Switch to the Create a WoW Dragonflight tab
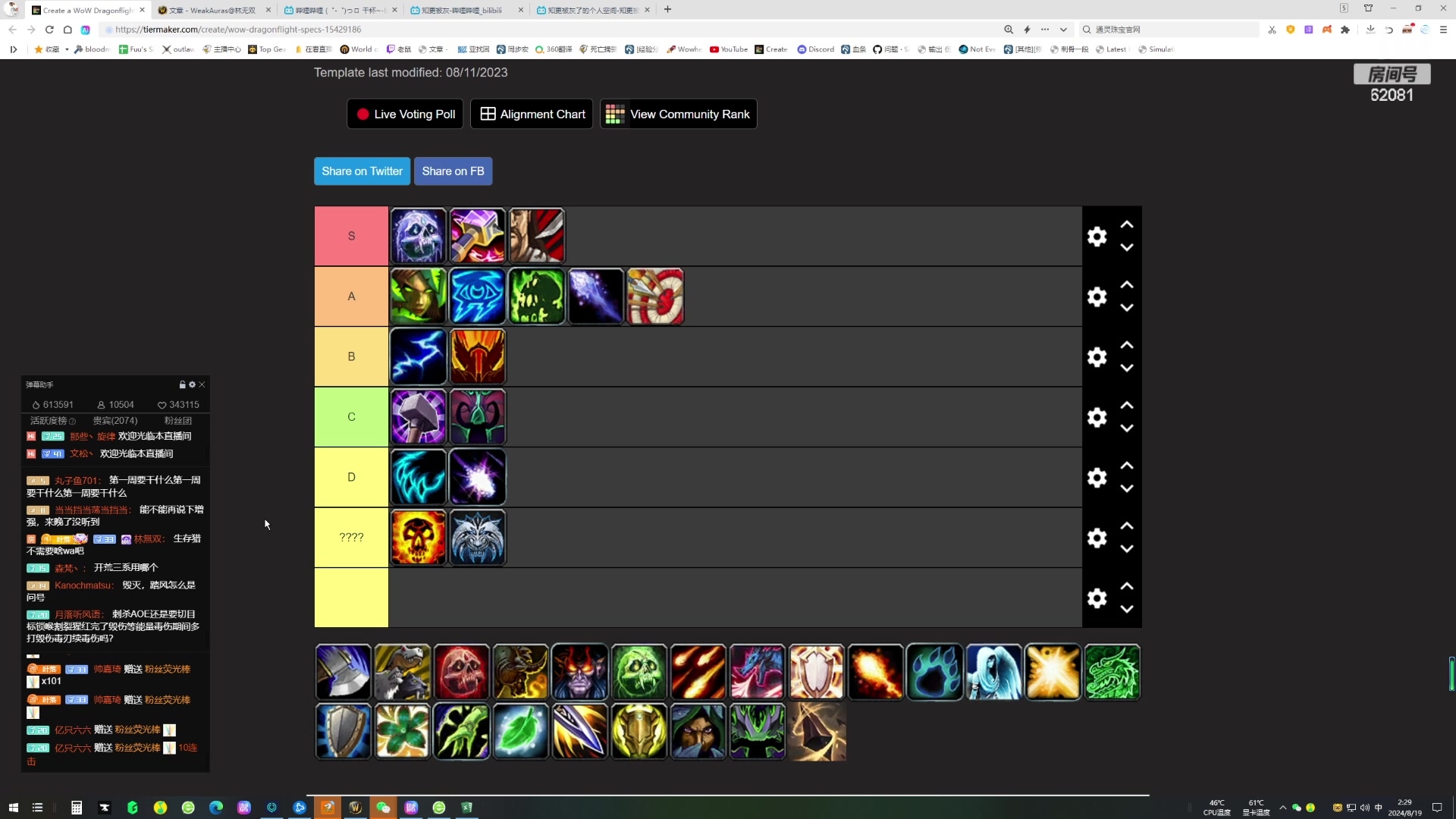 tap(88, 10)
